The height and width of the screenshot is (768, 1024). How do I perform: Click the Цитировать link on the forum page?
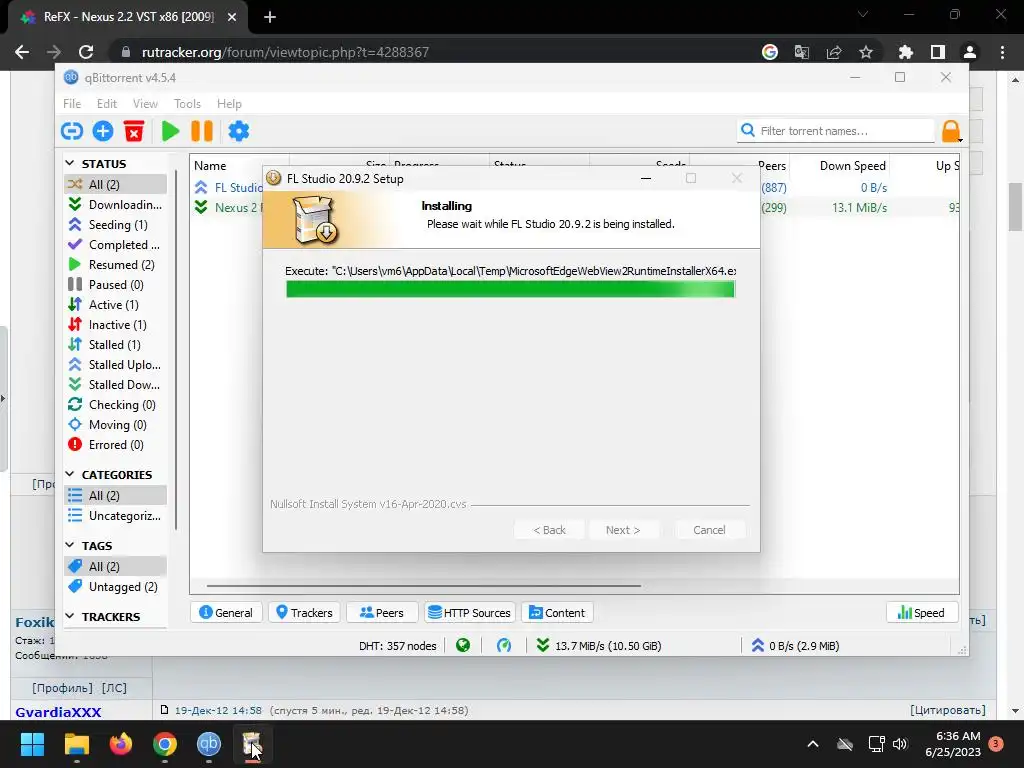coord(948,710)
